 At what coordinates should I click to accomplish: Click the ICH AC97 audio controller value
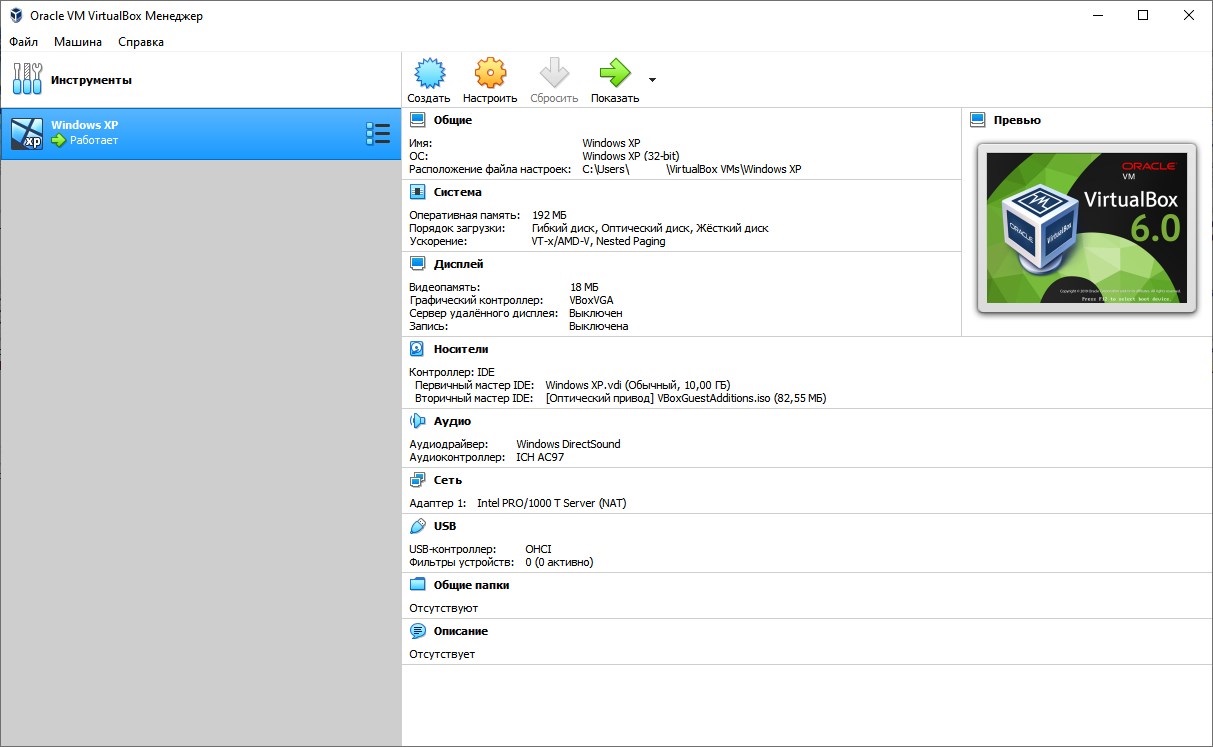tap(539, 457)
